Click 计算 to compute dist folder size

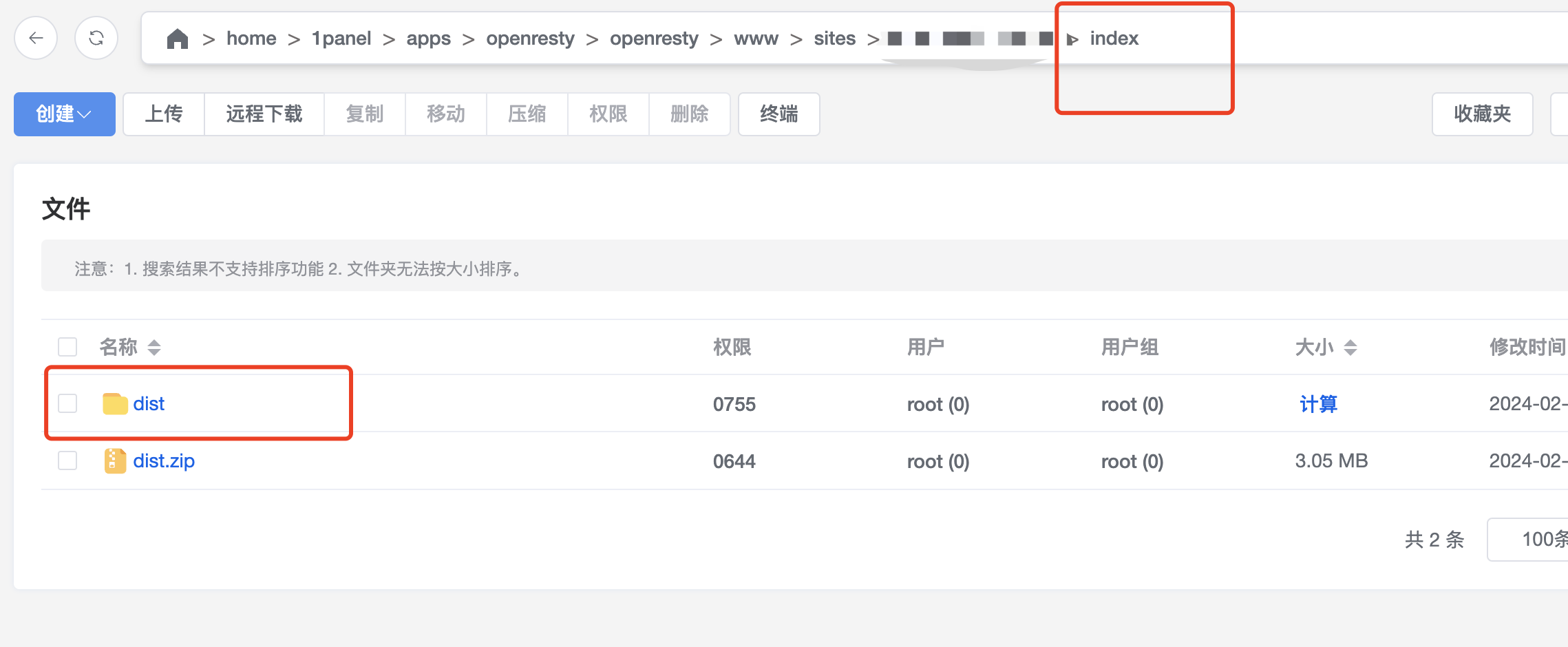(1319, 405)
